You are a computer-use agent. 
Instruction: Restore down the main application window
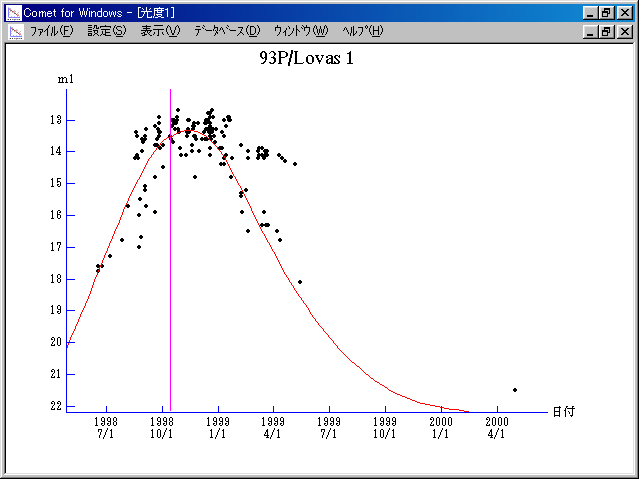(x=606, y=12)
